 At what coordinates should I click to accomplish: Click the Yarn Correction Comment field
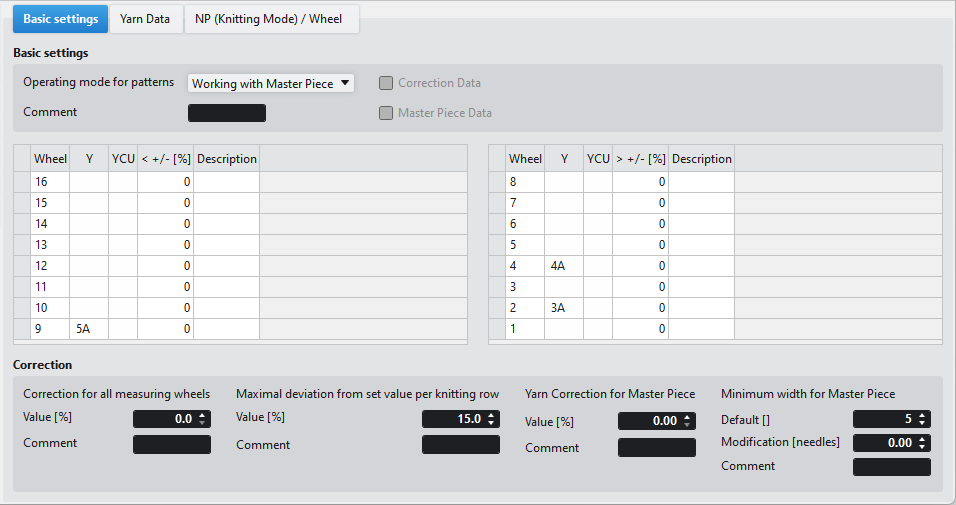pyautogui.click(x=656, y=448)
